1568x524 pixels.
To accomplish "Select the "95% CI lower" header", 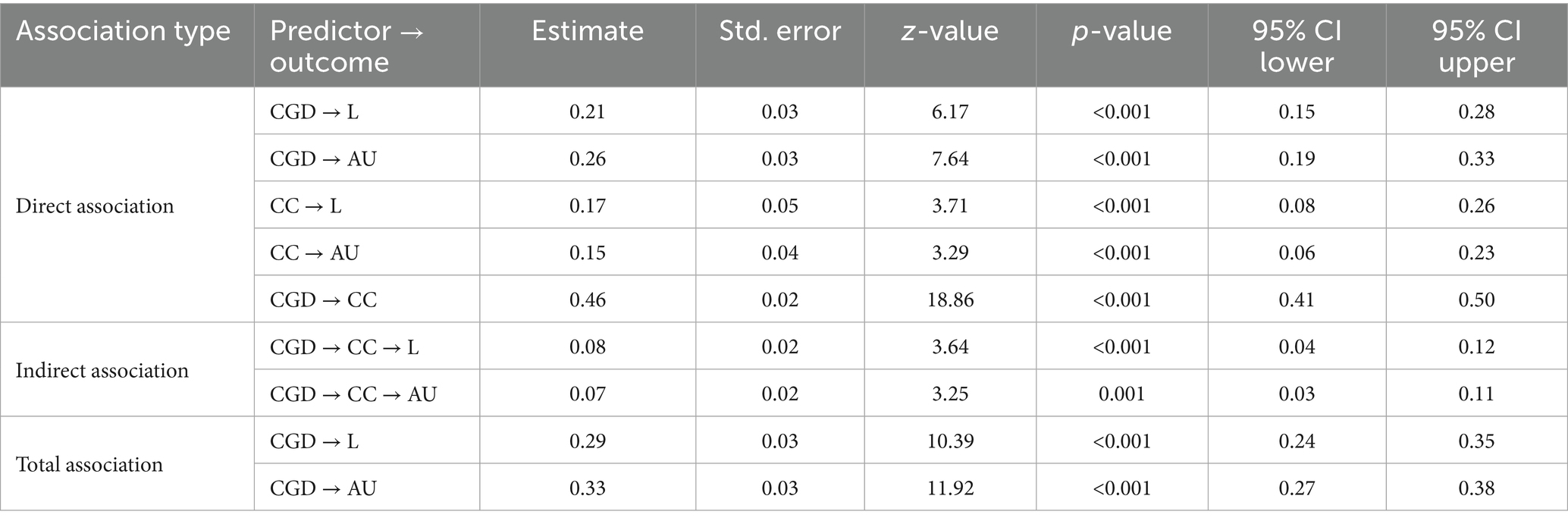I will (1296, 46).
